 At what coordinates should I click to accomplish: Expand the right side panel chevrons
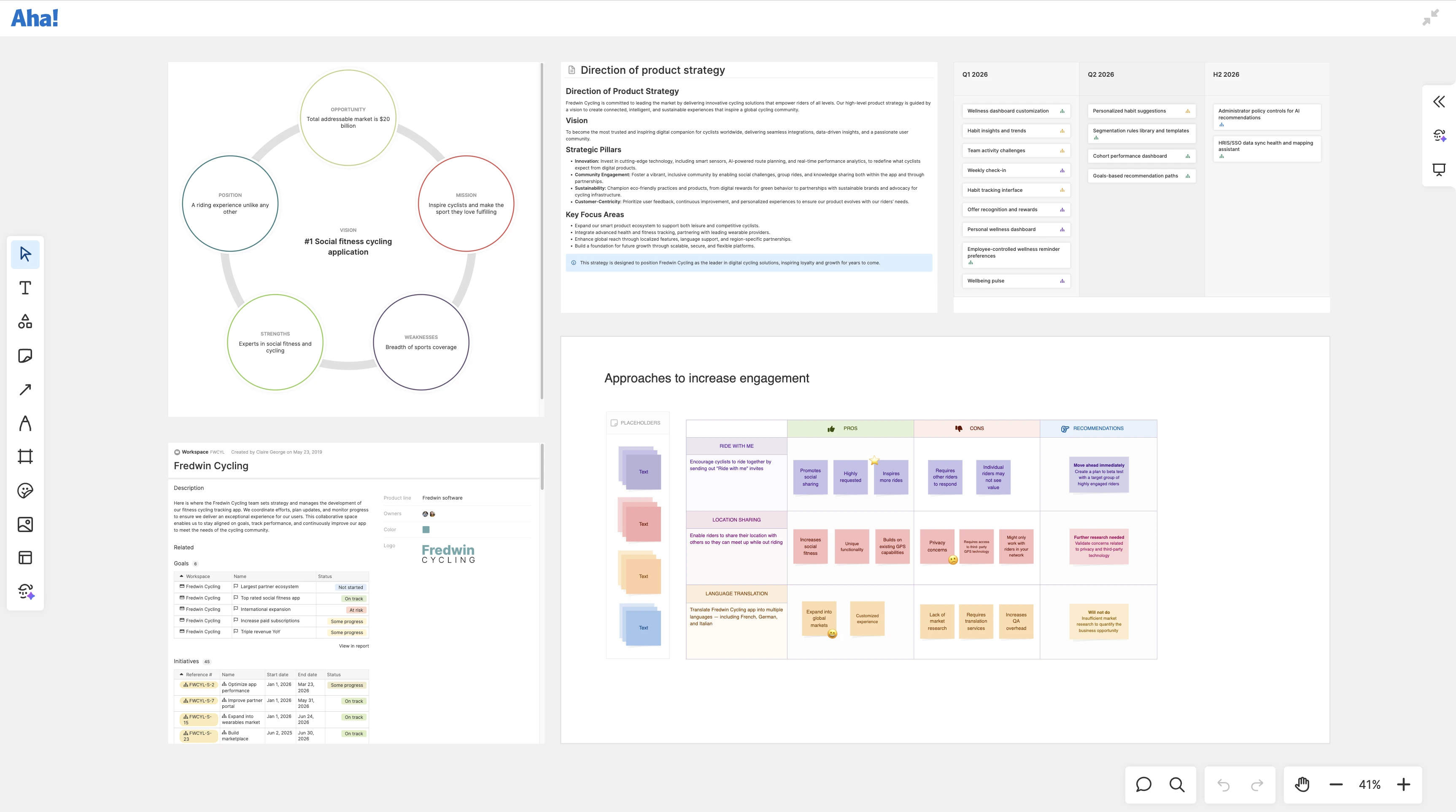click(1439, 102)
